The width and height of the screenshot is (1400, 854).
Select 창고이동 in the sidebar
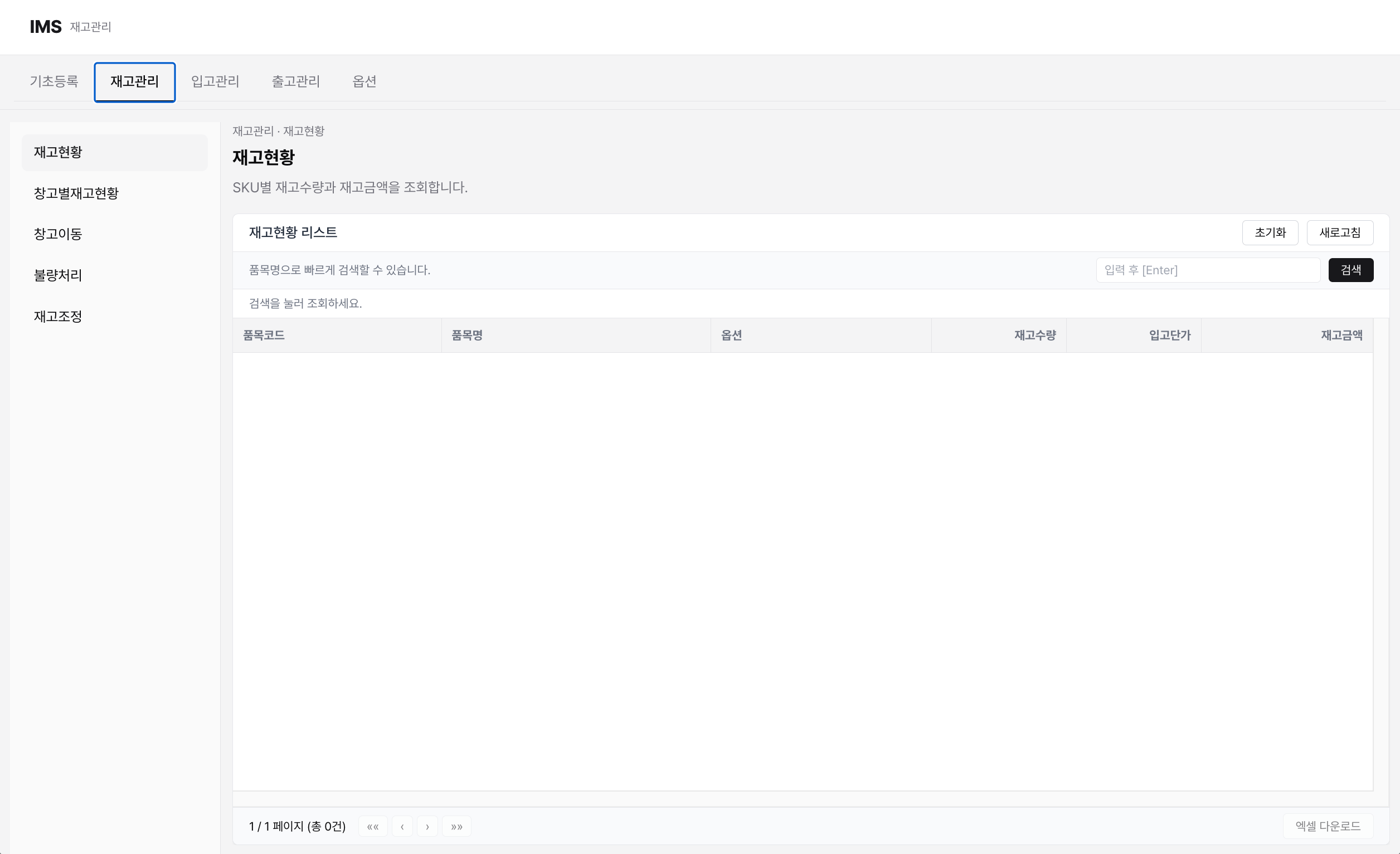pos(57,234)
